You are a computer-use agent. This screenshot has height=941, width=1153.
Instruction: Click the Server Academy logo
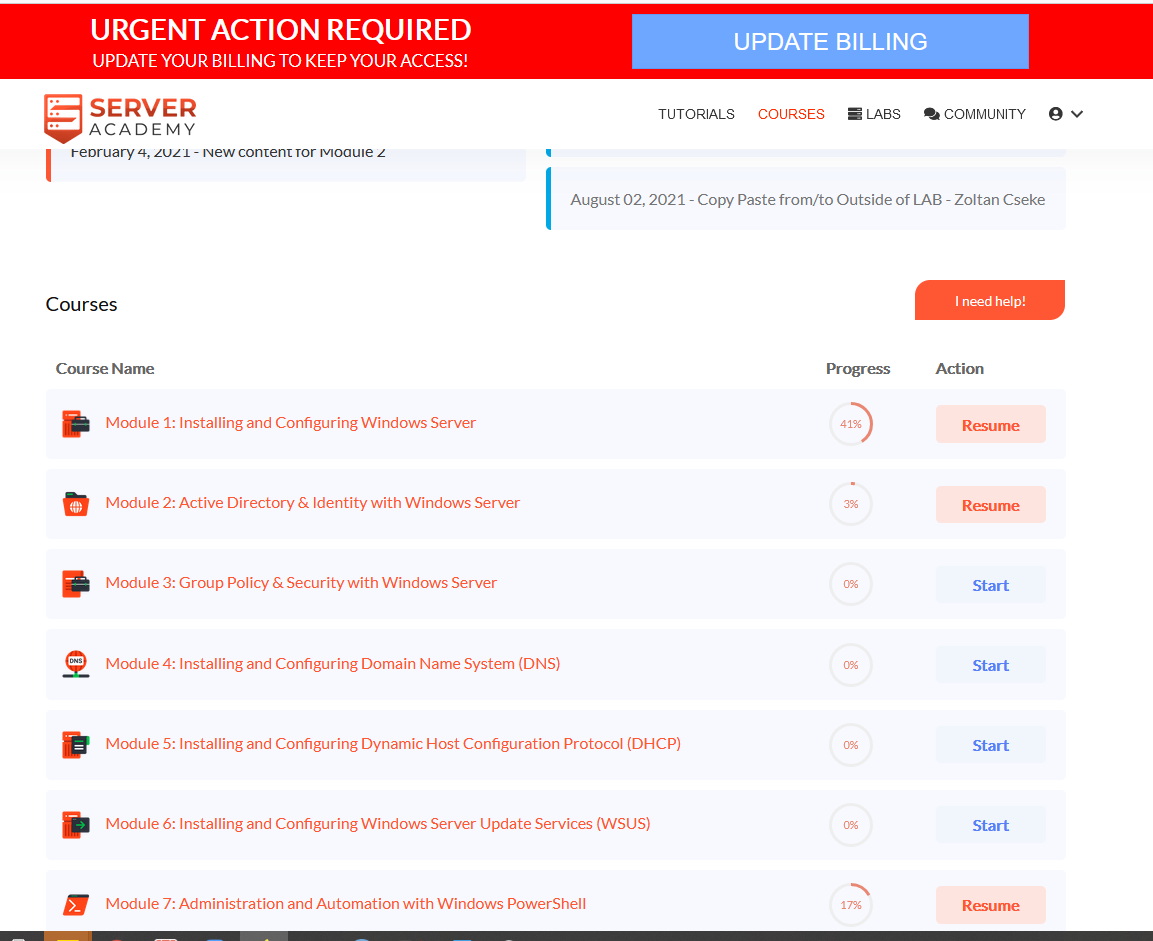tap(120, 116)
